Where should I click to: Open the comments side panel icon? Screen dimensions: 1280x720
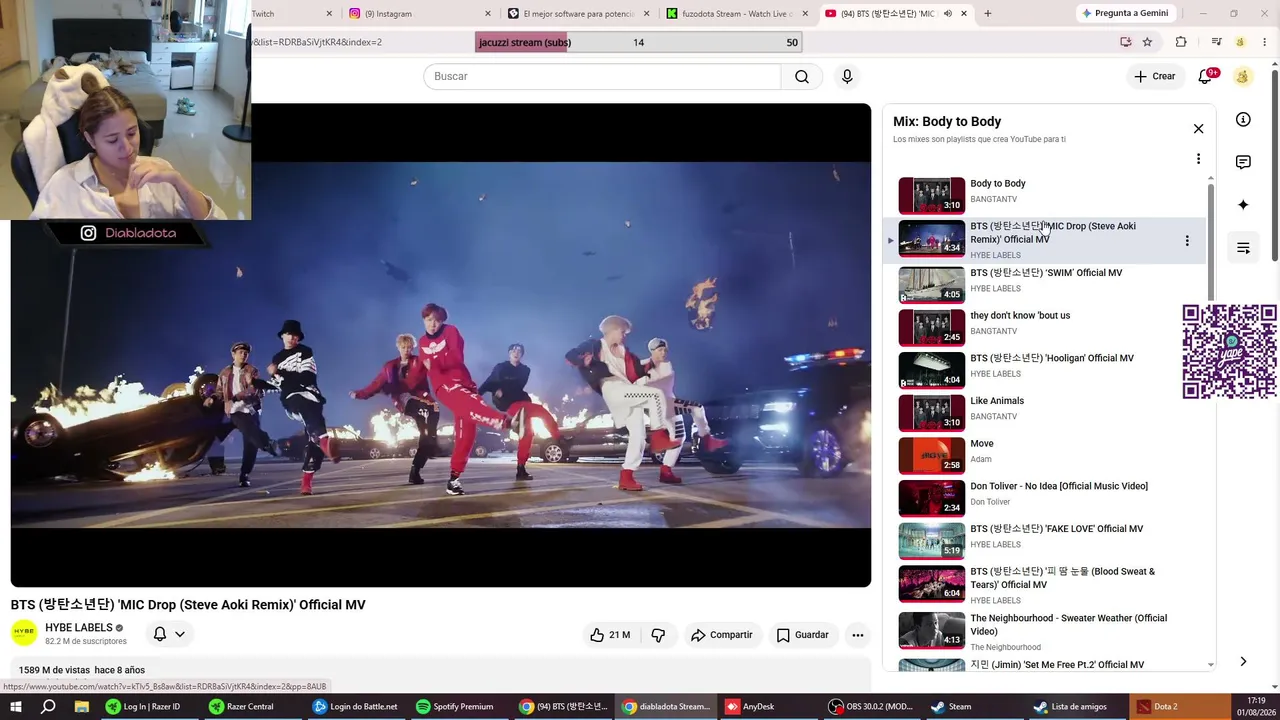[x=1243, y=162]
